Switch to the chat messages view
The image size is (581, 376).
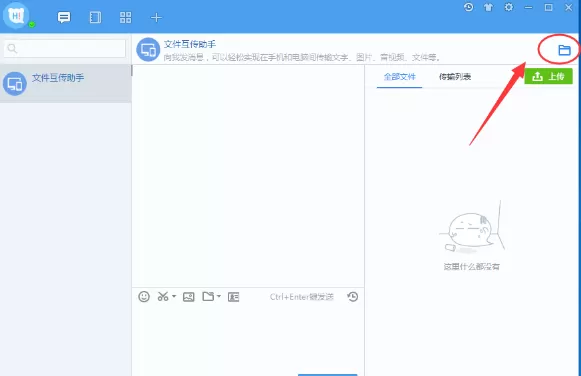coord(64,17)
